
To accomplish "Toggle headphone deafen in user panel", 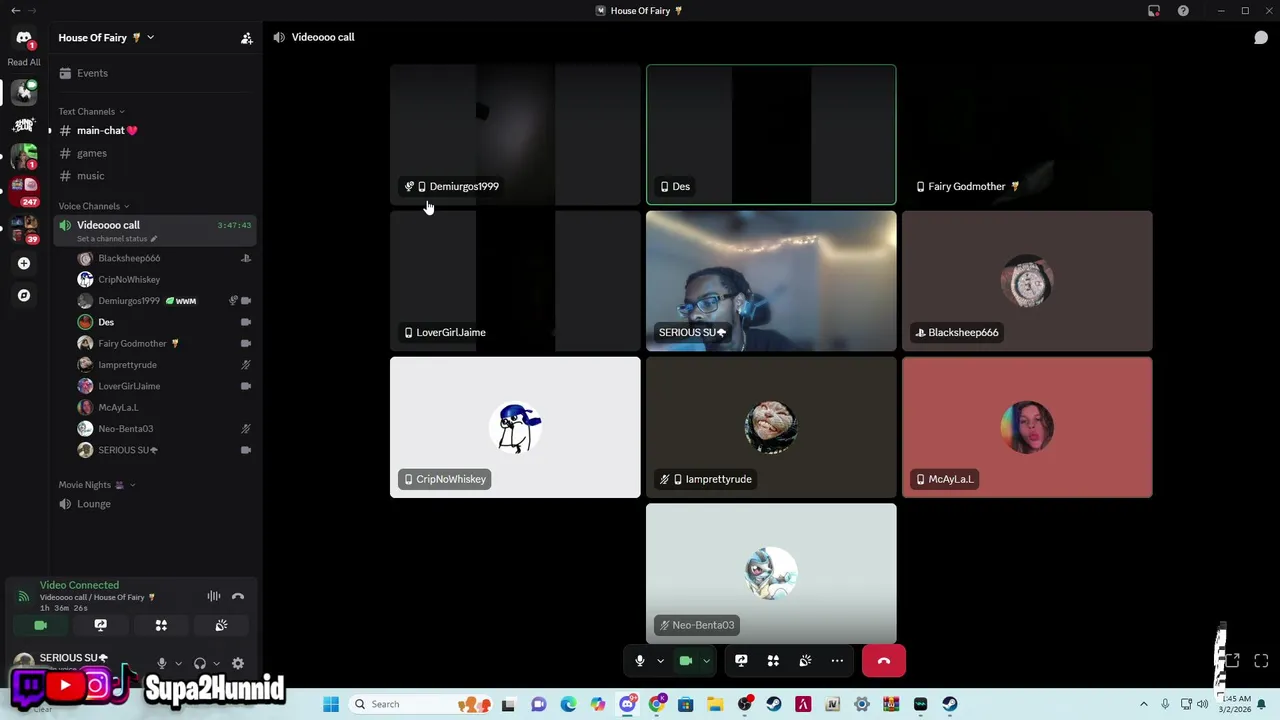I will (200, 663).
